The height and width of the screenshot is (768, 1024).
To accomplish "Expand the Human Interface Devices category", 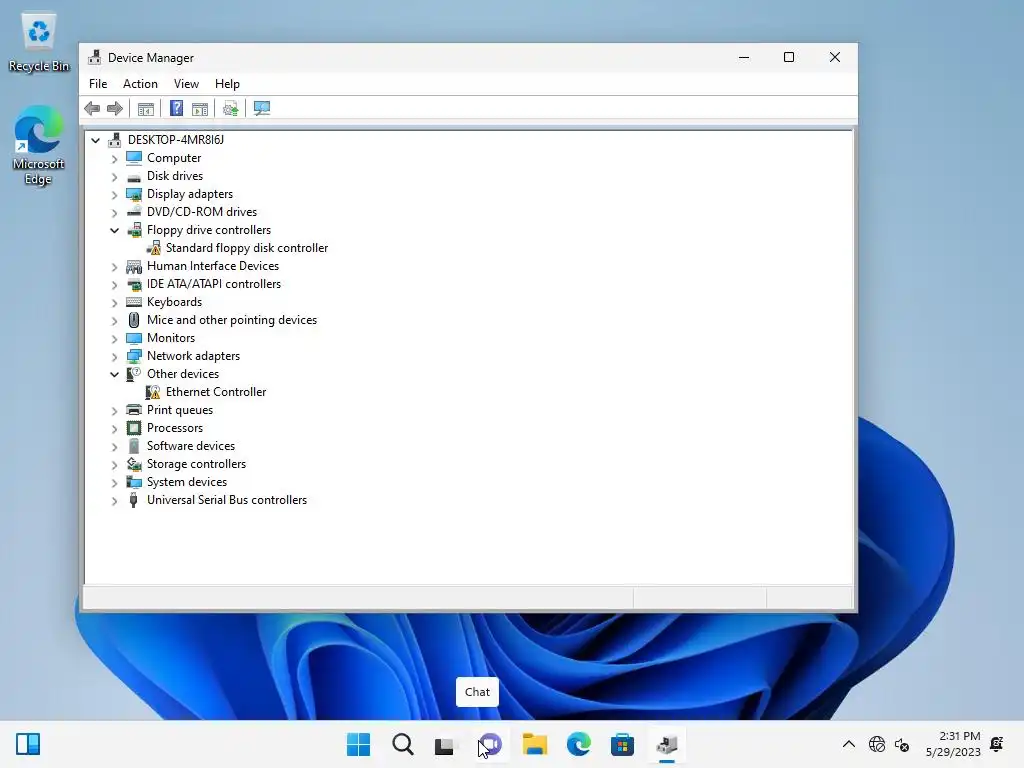I will 114,267.
